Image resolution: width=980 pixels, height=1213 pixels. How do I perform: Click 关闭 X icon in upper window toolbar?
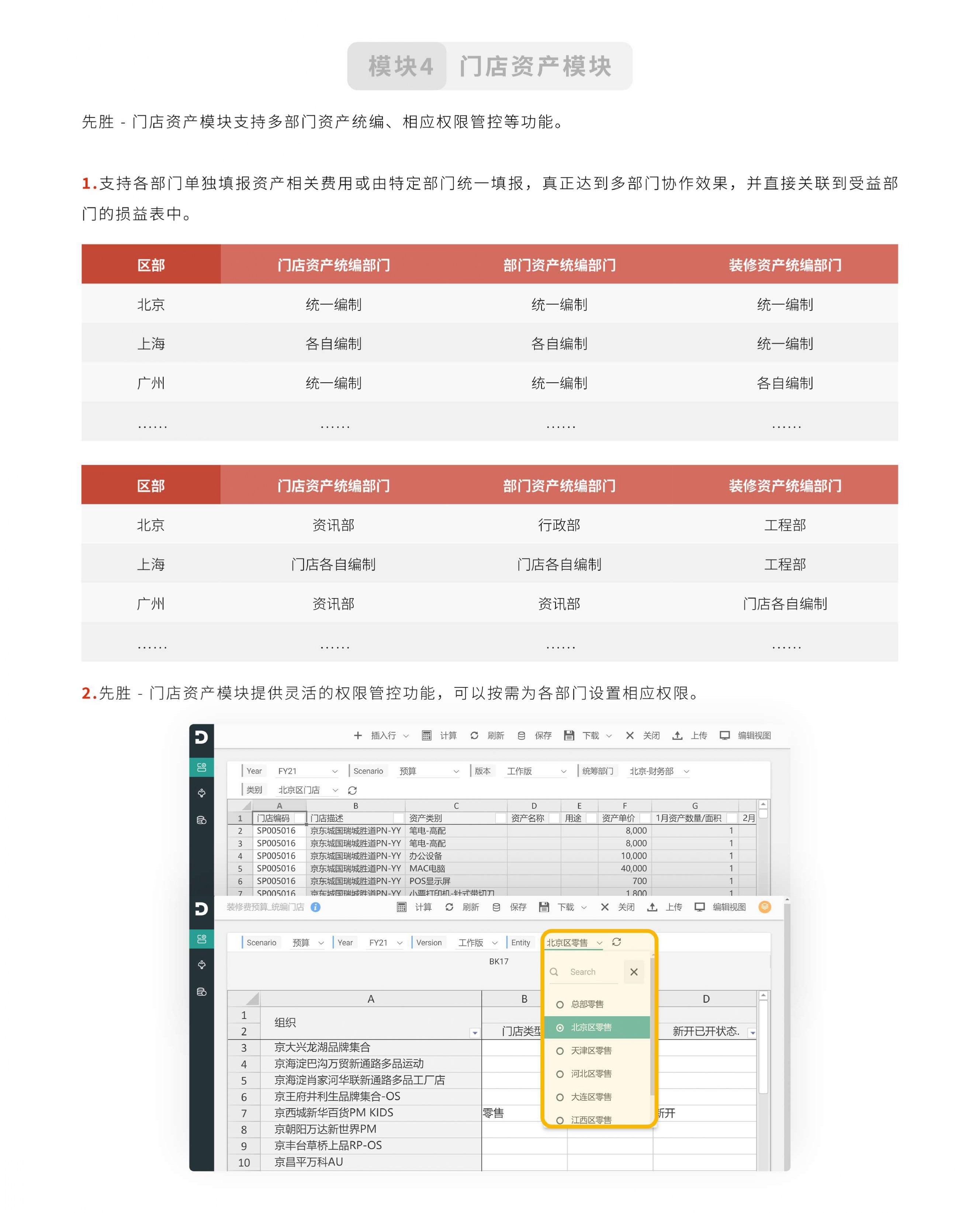(x=630, y=735)
